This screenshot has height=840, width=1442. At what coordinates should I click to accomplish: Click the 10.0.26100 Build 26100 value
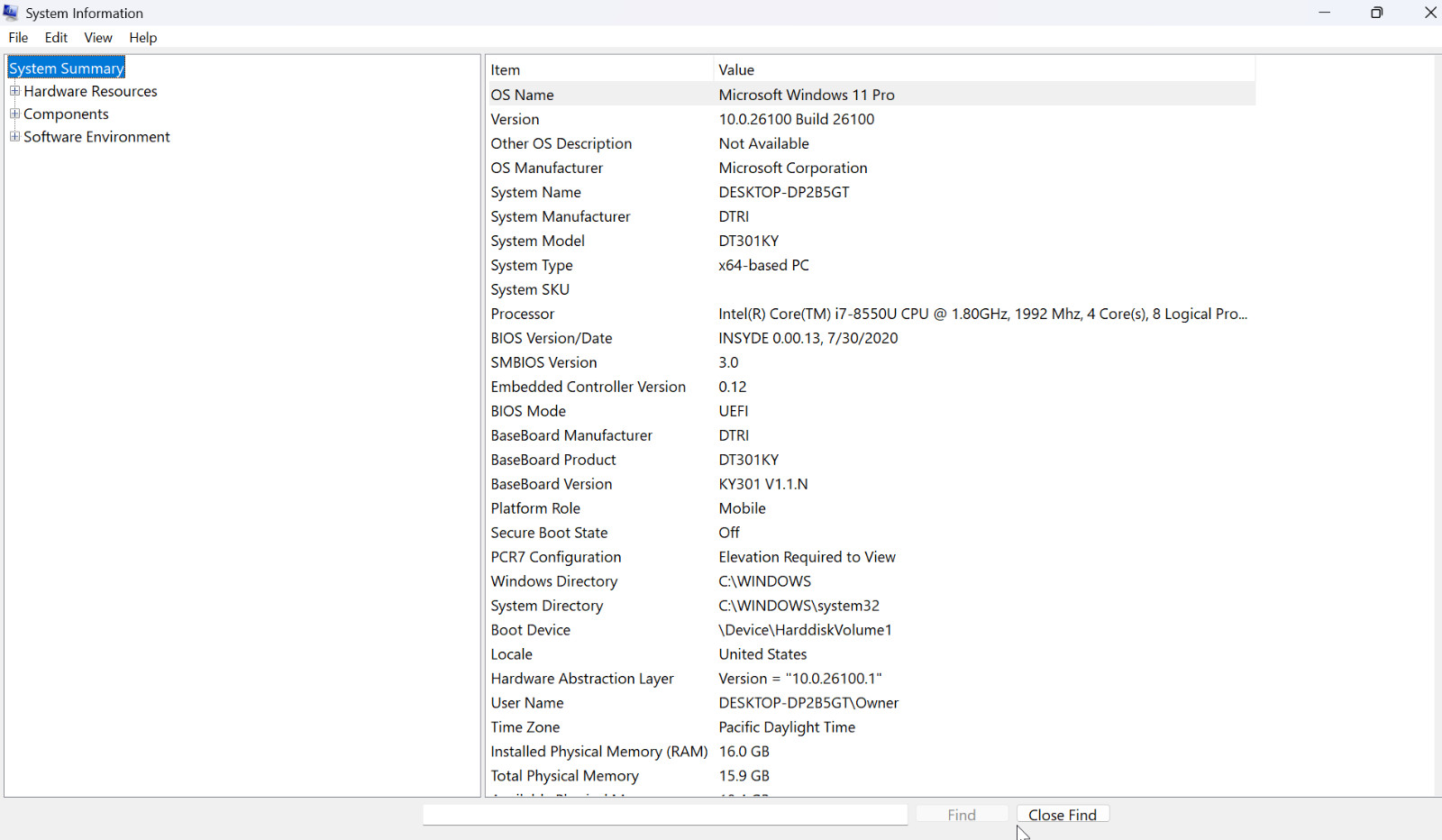797,119
